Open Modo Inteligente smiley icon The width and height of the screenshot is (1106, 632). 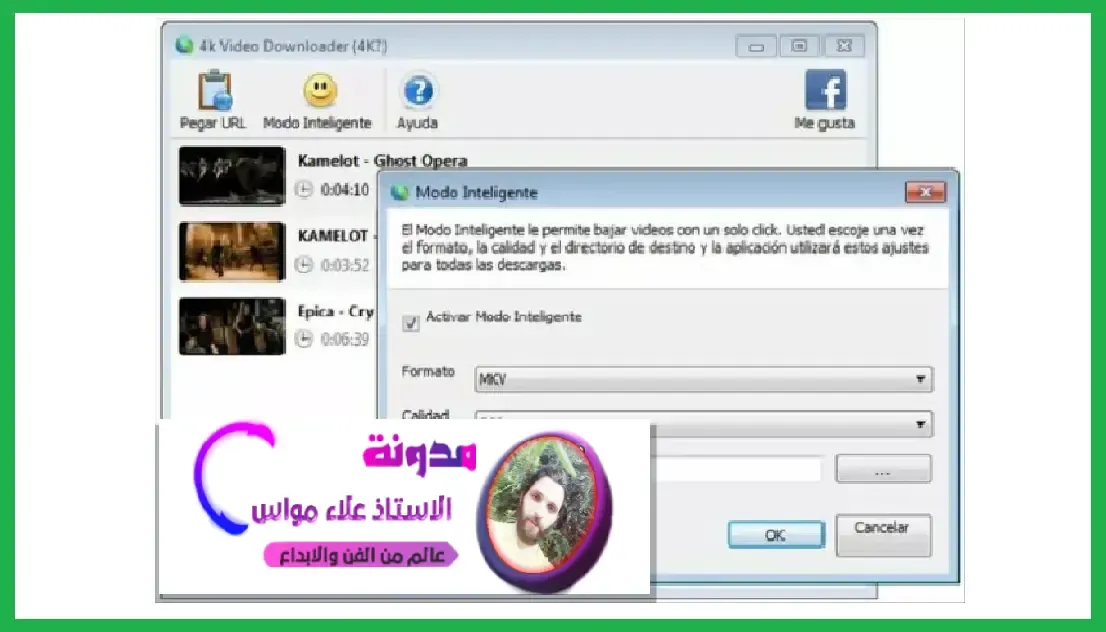point(320,90)
